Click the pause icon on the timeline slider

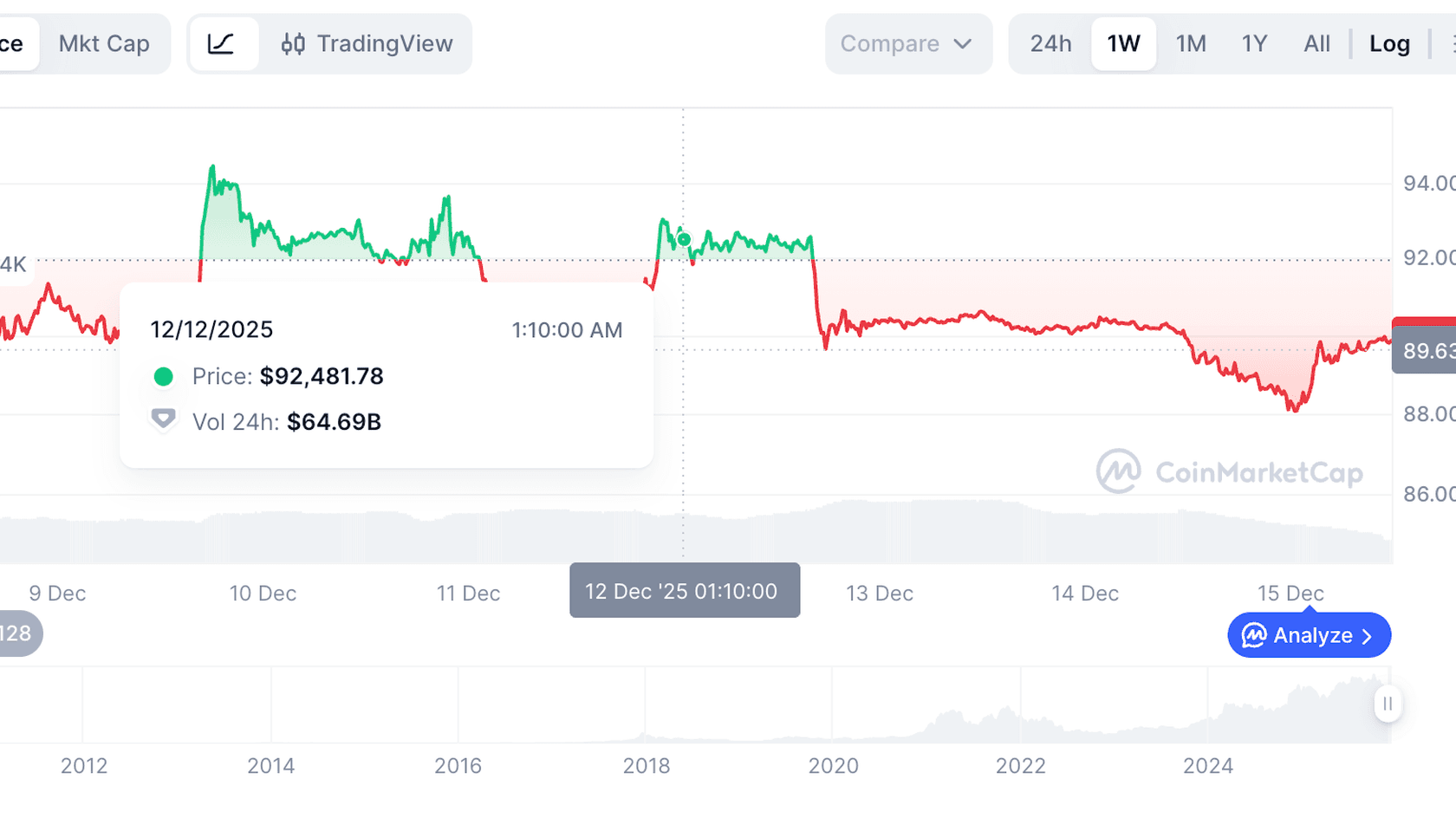pos(1388,704)
